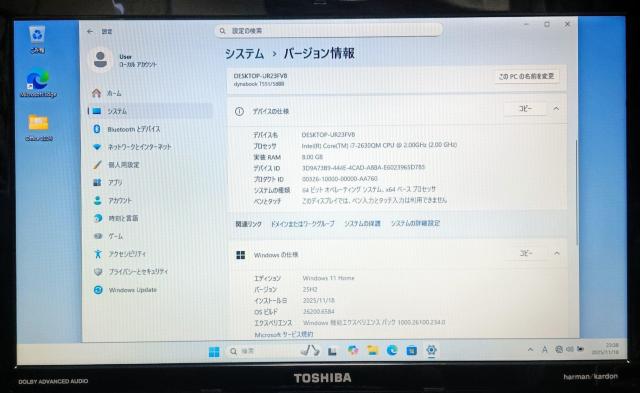Open Microsoft Edge from the taskbar
Screen dimensions: 640x393
click(392, 350)
